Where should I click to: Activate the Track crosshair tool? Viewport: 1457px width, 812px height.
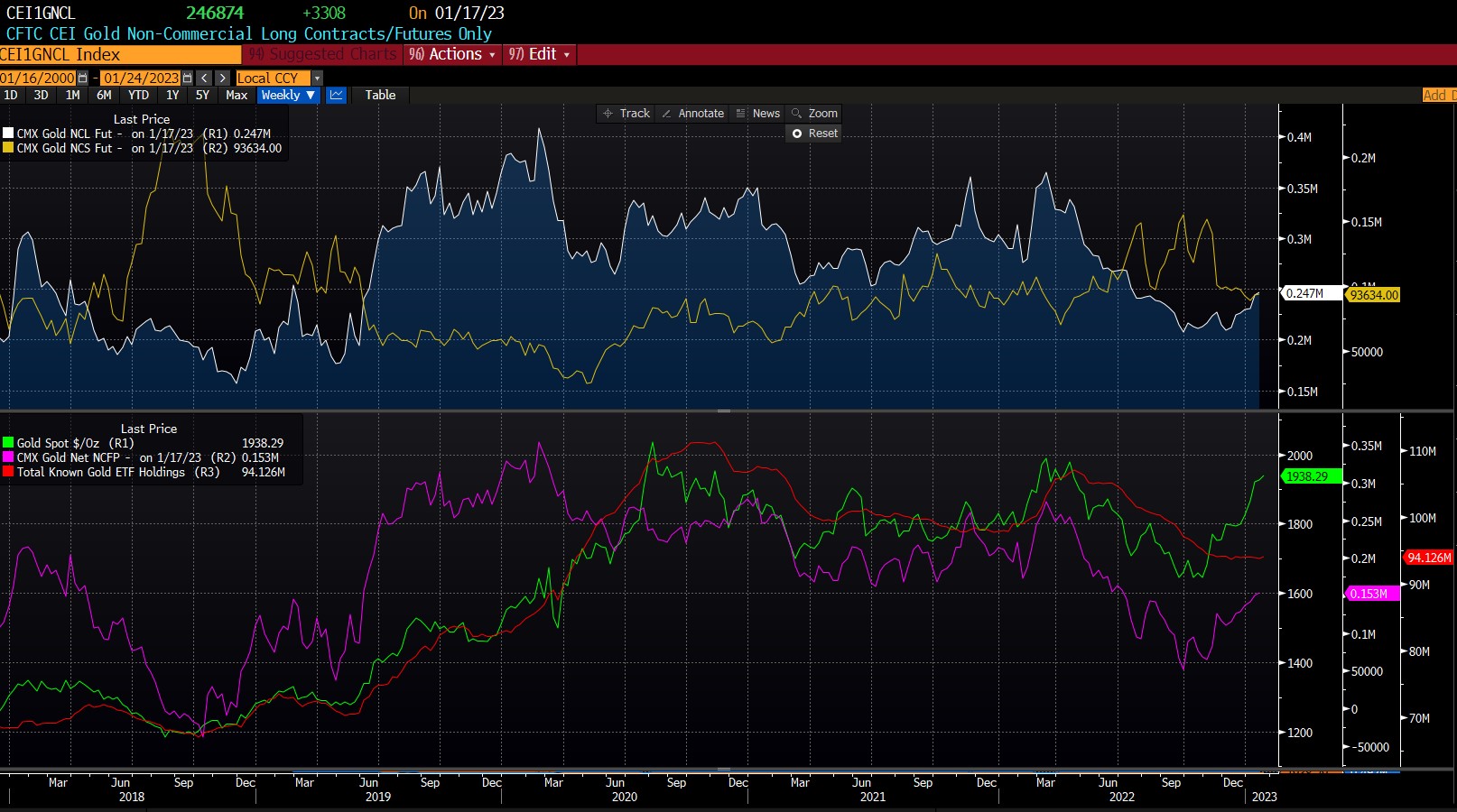[x=626, y=114]
